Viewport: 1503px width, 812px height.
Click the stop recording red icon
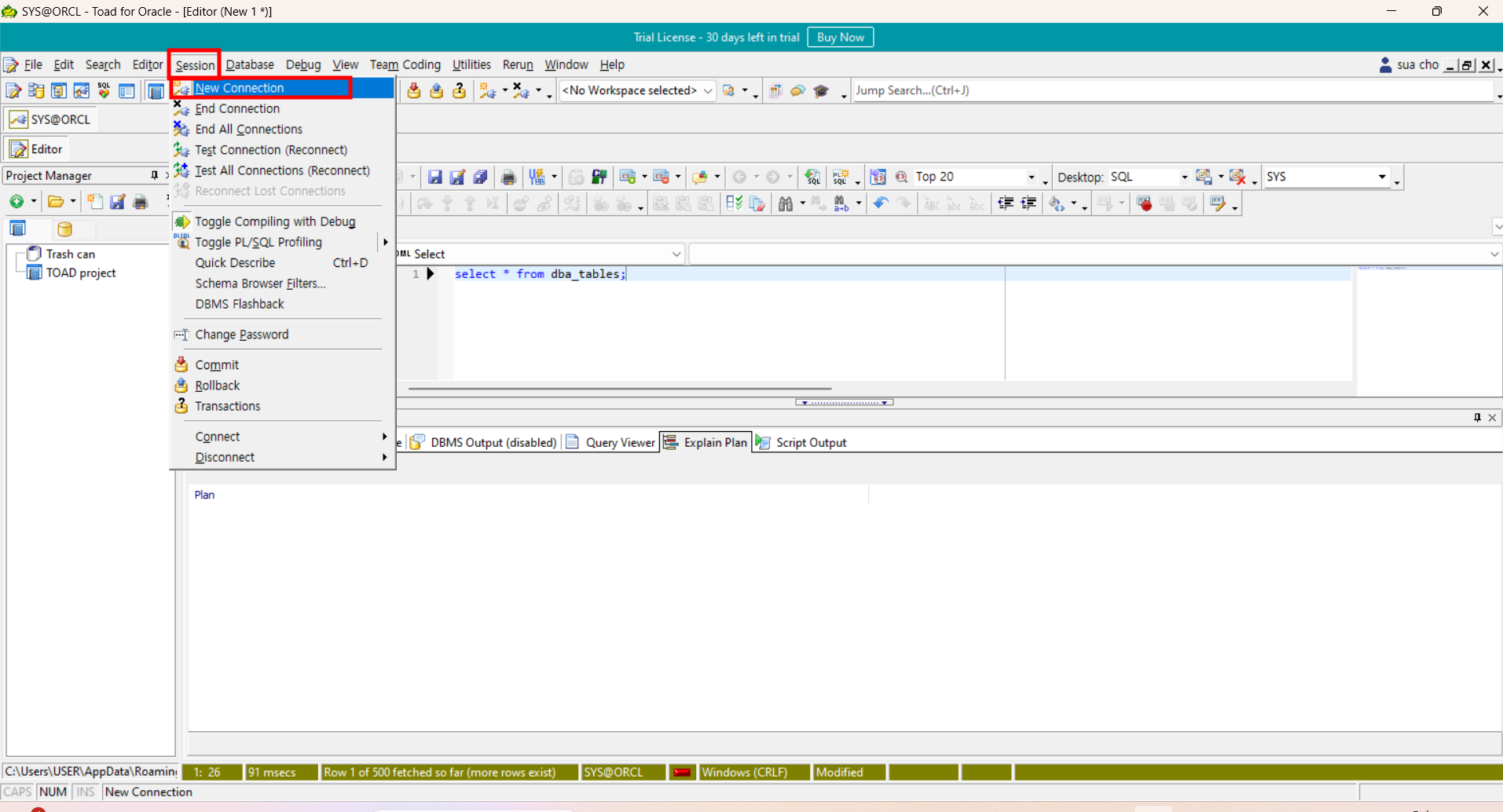pyautogui.click(x=1145, y=204)
